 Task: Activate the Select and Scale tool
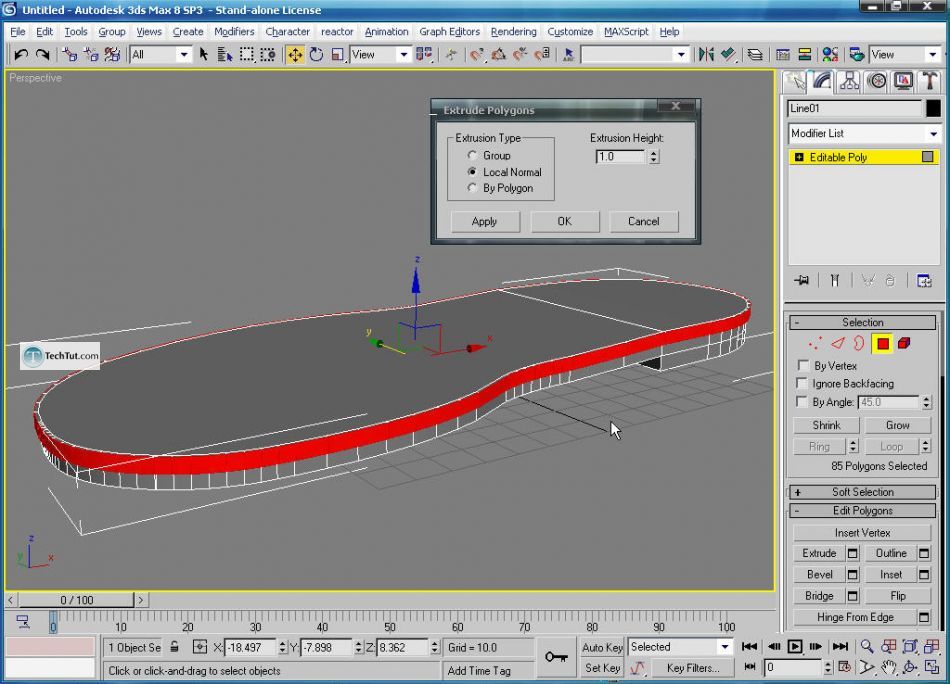coord(337,55)
